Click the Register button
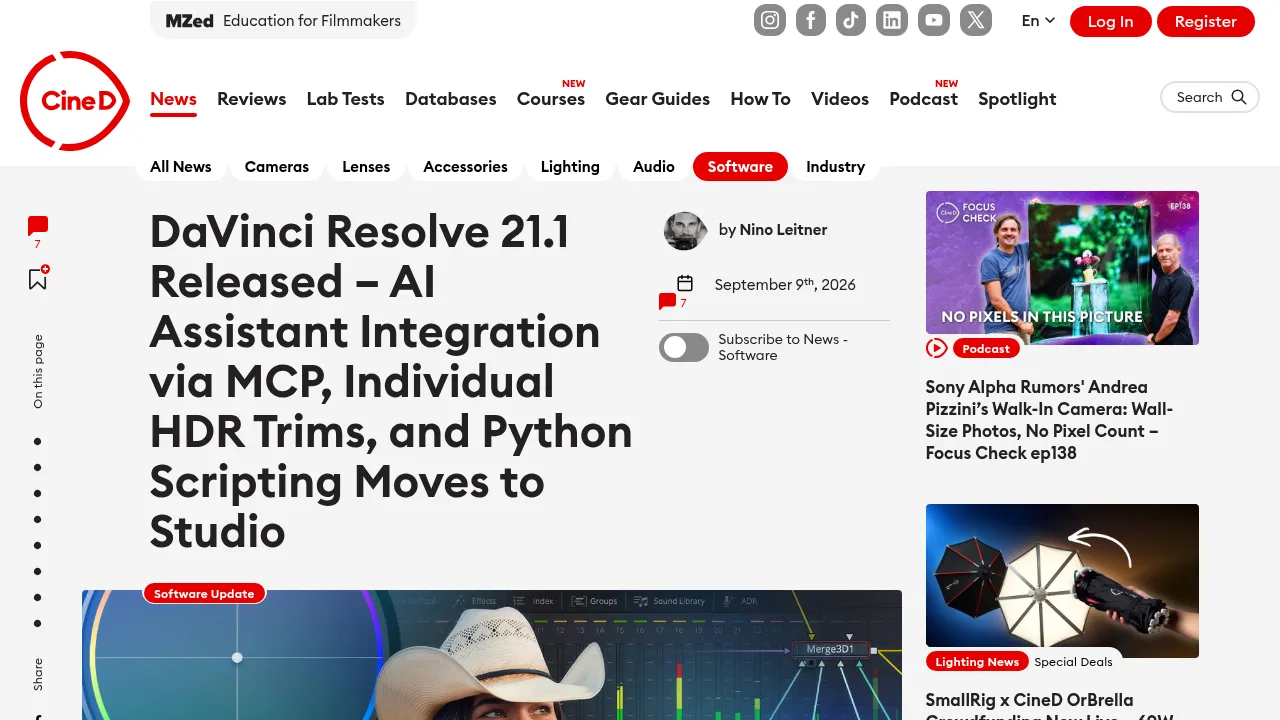The image size is (1280, 720). coord(1206,22)
